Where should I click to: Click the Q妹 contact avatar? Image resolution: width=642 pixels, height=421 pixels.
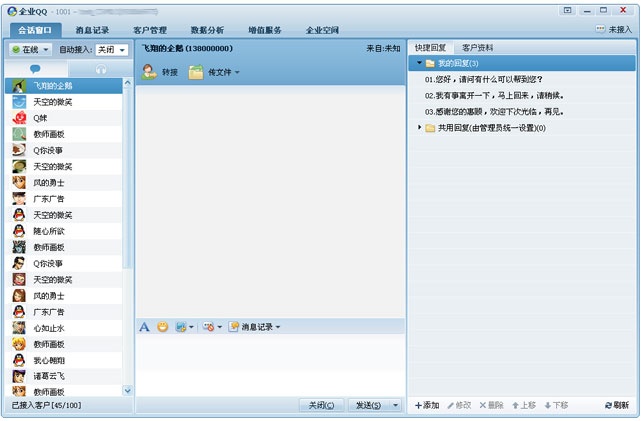[x=19, y=118]
